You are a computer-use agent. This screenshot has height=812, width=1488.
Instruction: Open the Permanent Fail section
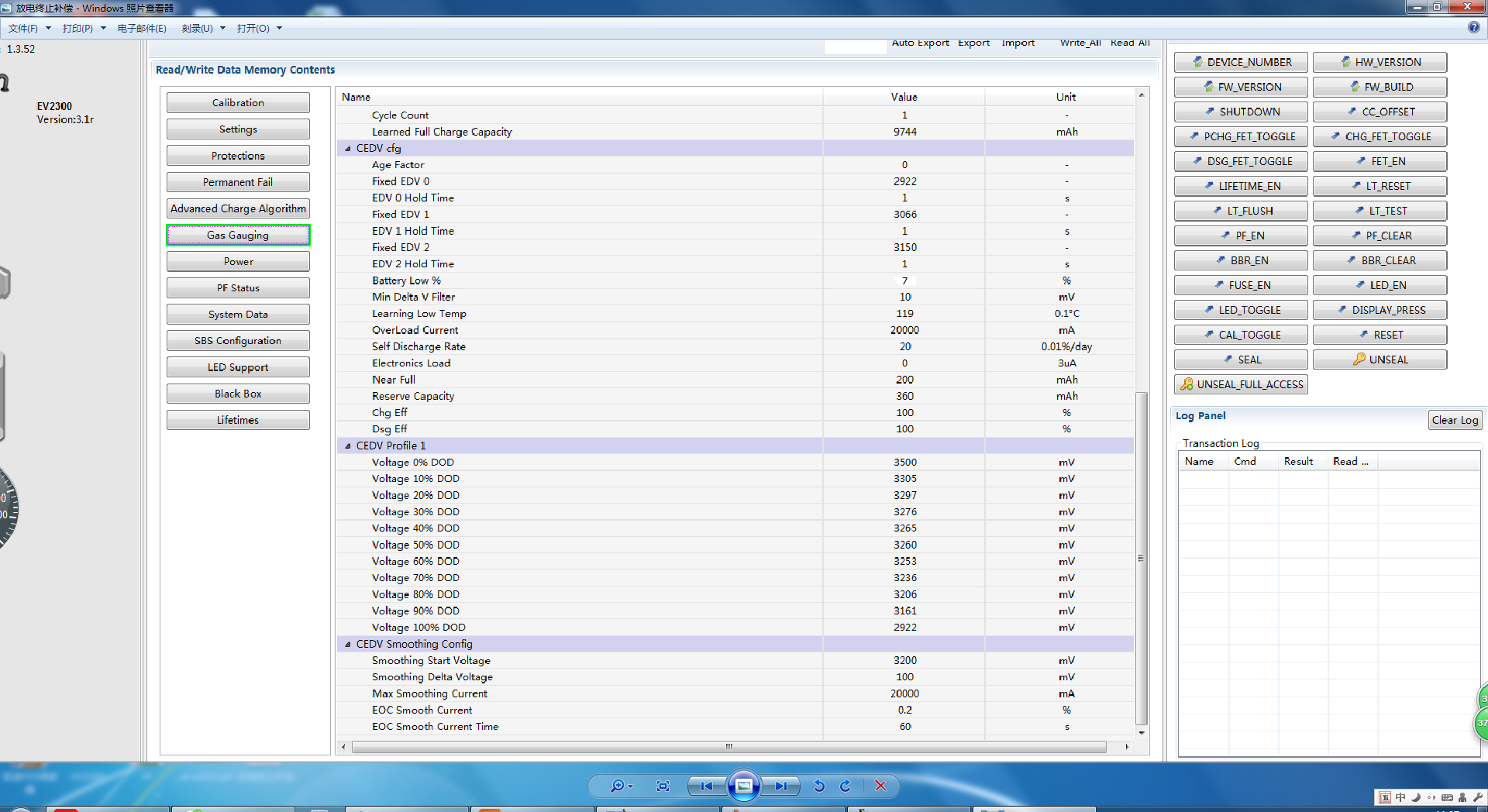(238, 182)
